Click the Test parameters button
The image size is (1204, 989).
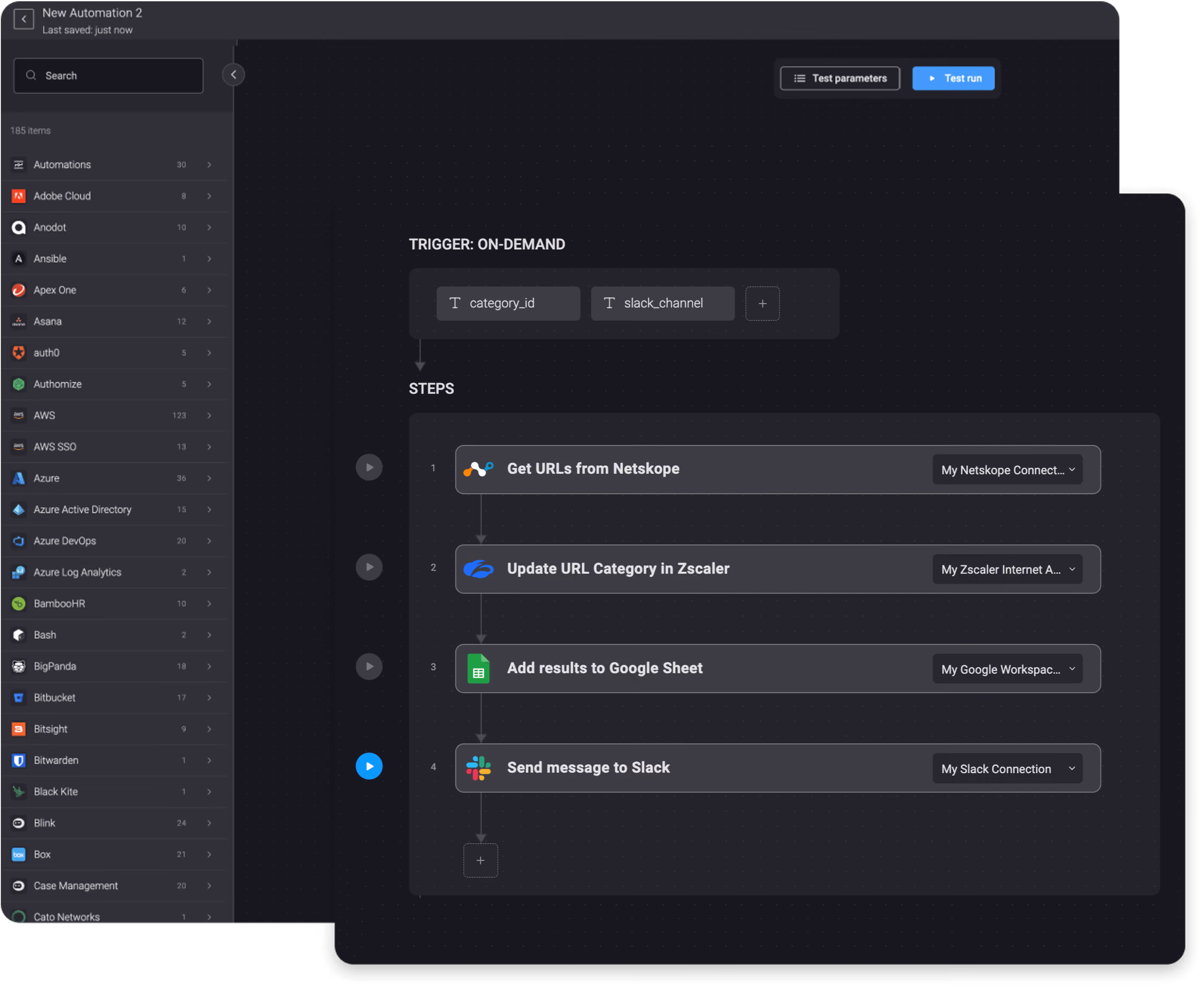point(840,78)
